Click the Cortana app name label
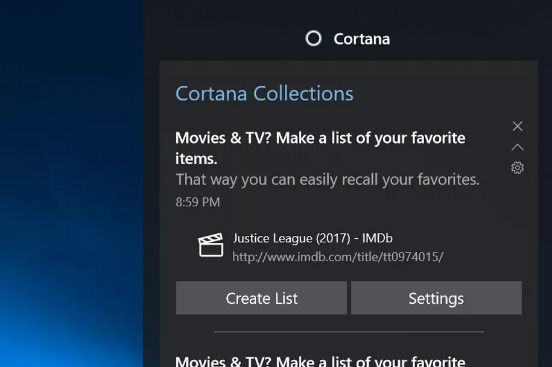This screenshot has width=552, height=367. (x=362, y=39)
